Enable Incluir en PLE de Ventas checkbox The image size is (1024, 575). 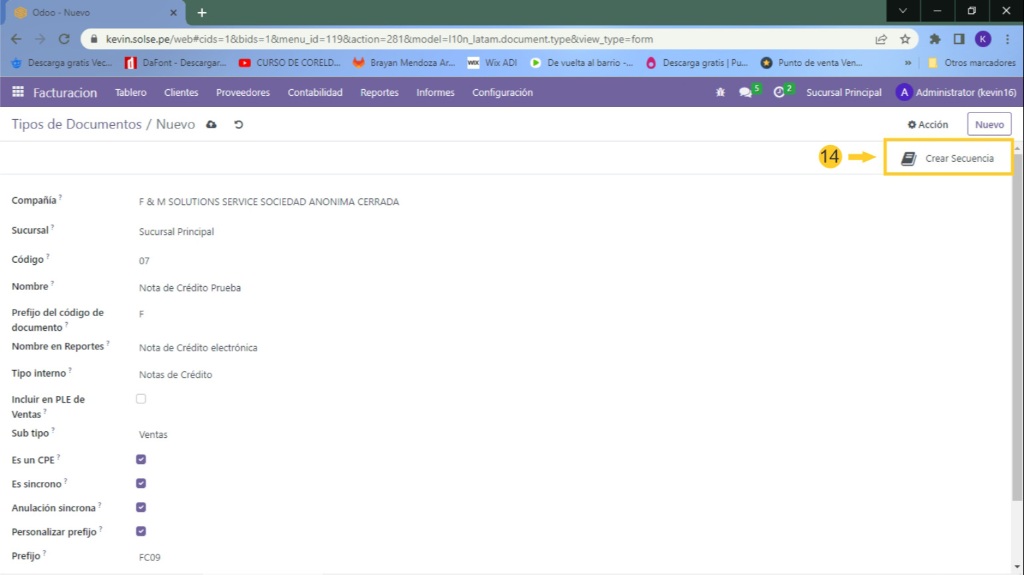pyautogui.click(x=141, y=399)
